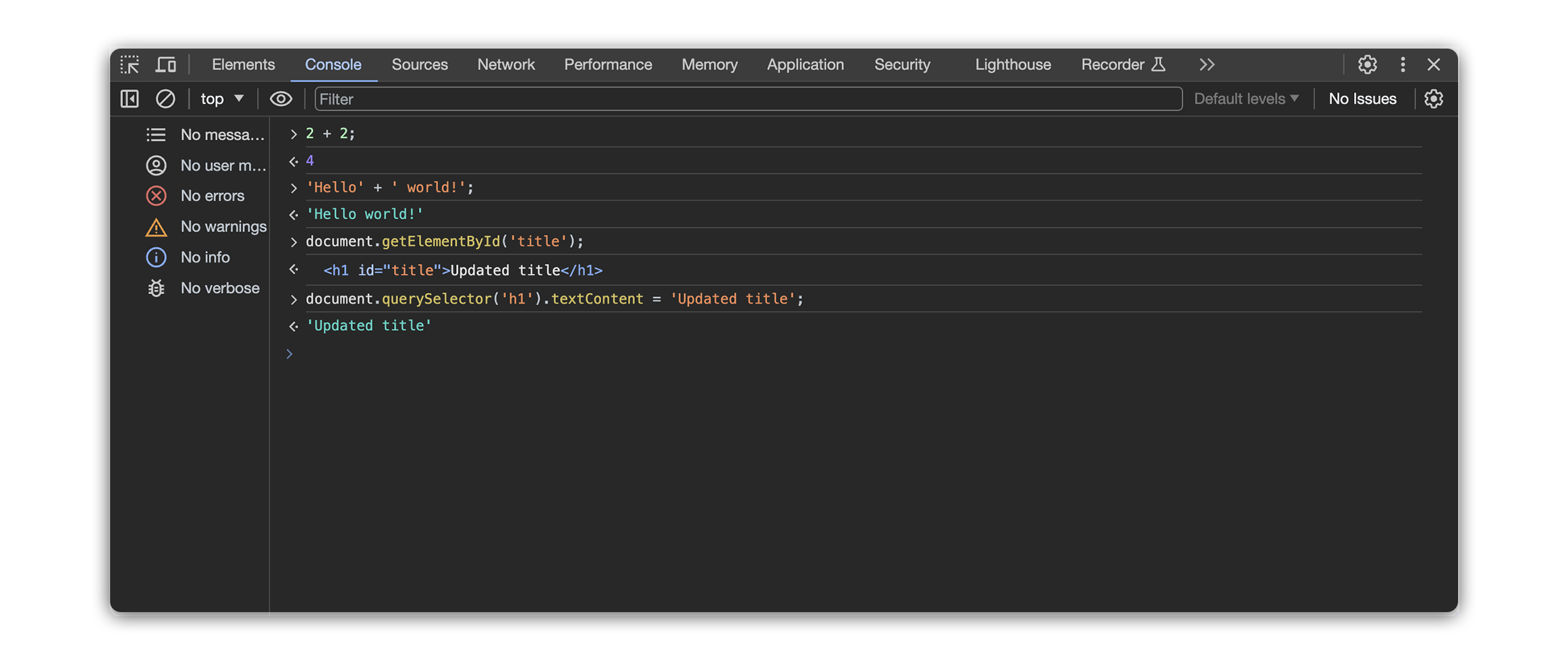The height and width of the screenshot is (660, 1568).
Task: Open console settings gear icon
Action: [x=1433, y=99]
